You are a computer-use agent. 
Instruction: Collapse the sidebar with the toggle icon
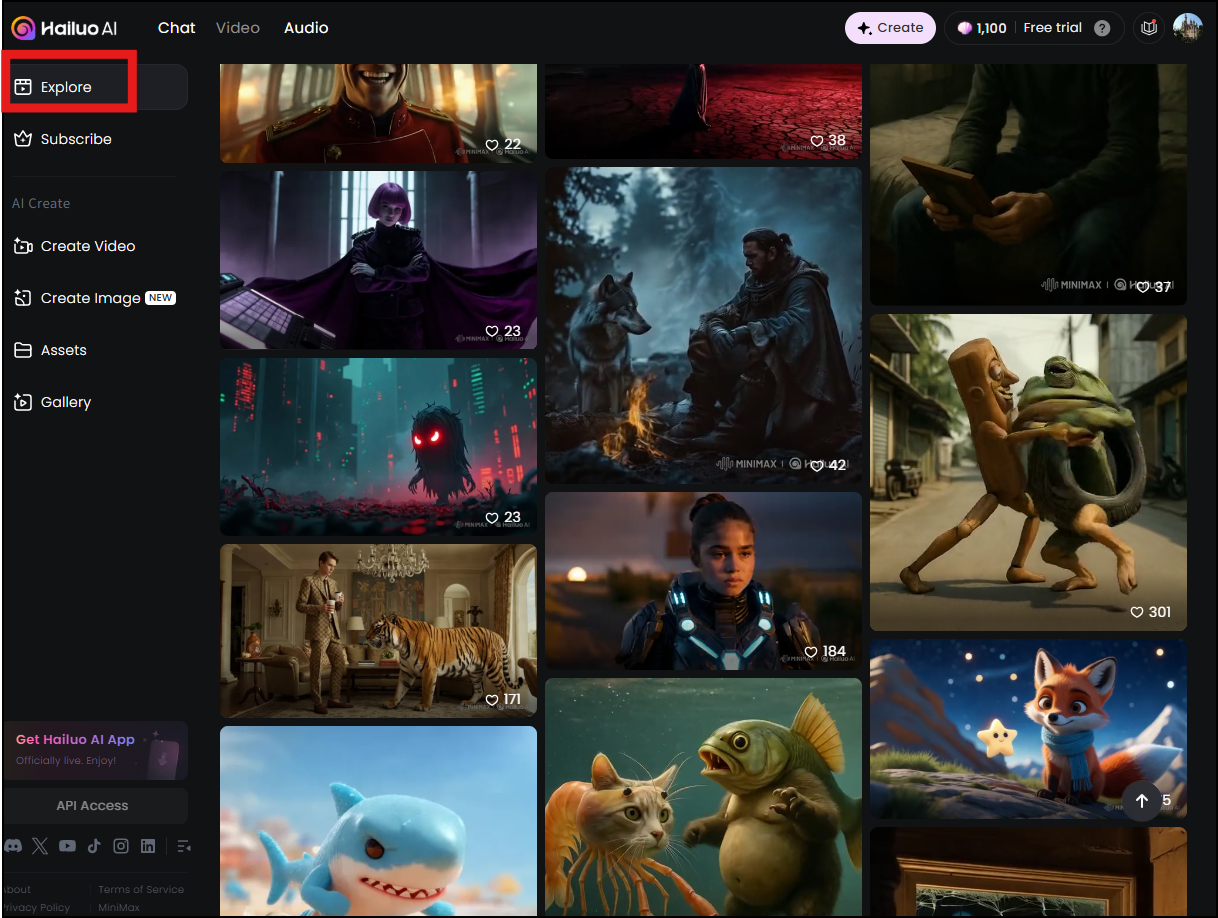(183, 846)
